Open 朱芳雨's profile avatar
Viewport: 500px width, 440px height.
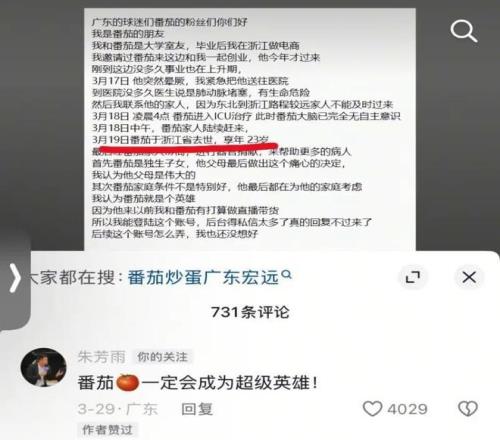tap(44, 367)
